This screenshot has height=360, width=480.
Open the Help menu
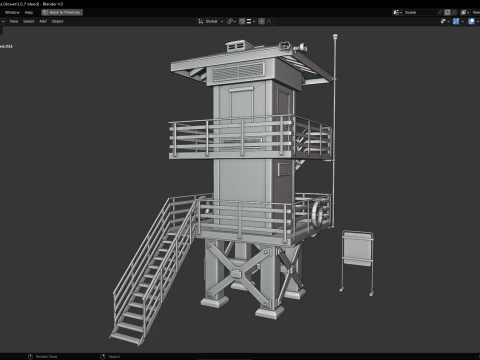pos(29,12)
